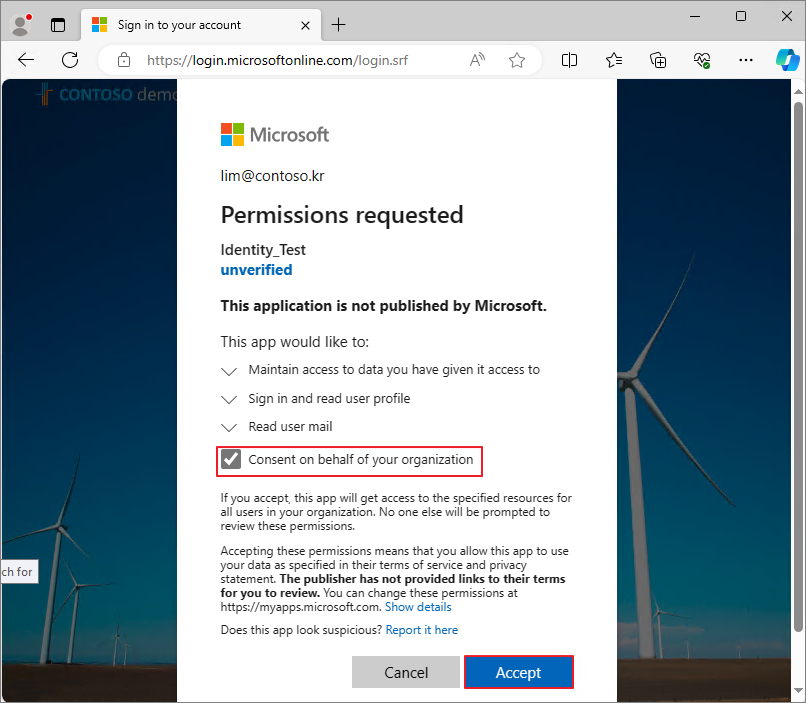
Task: Open a new browser tab
Action: pyautogui.click(x=339, y=25)
